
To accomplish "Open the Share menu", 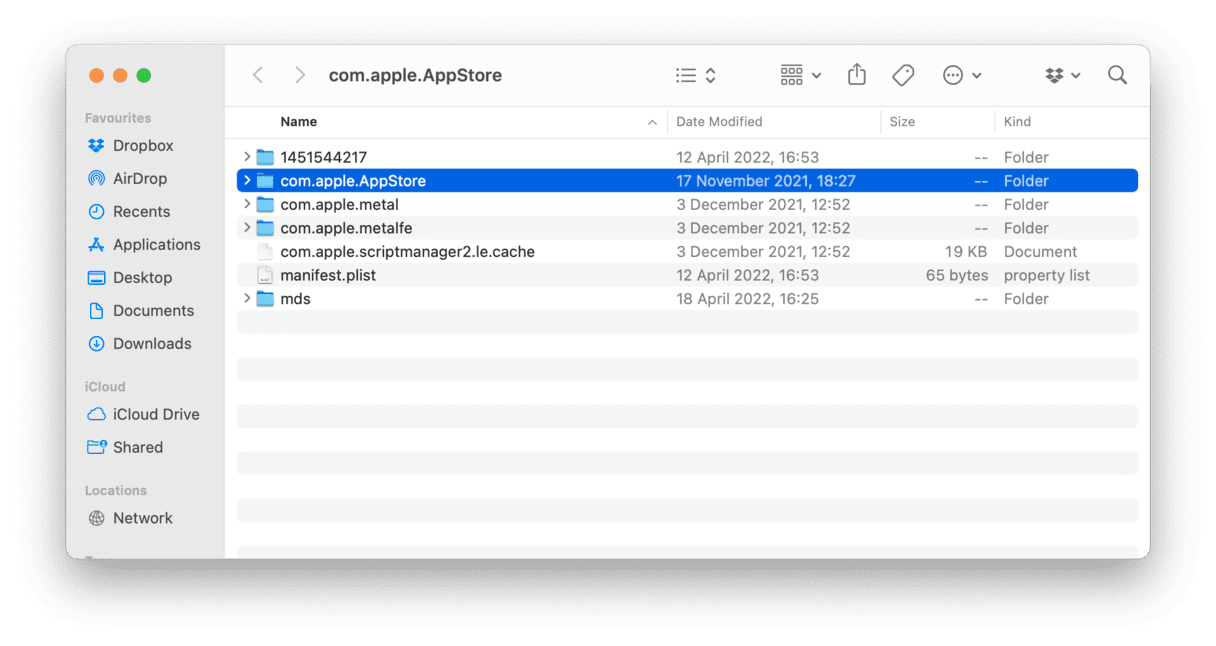I will 857,75.
